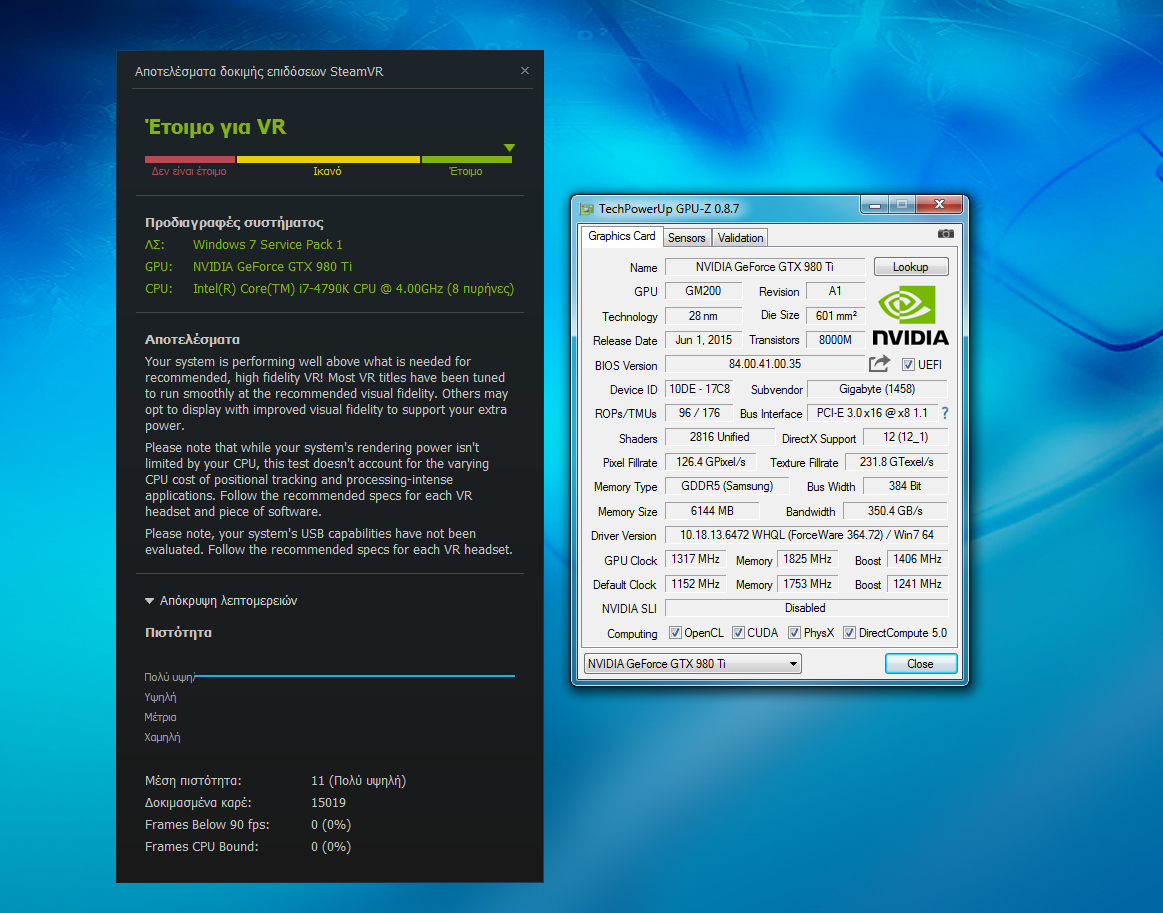Toggle the PhysX checkbox
This screenshot has width=1163, height=913.
(x=794, y=633)
